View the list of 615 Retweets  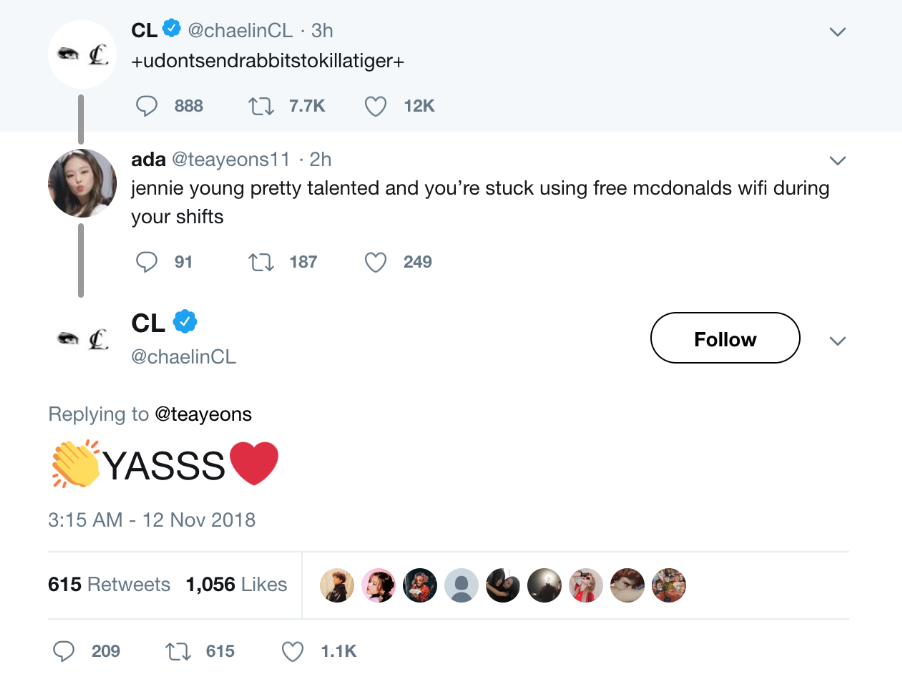coord(109,585)
